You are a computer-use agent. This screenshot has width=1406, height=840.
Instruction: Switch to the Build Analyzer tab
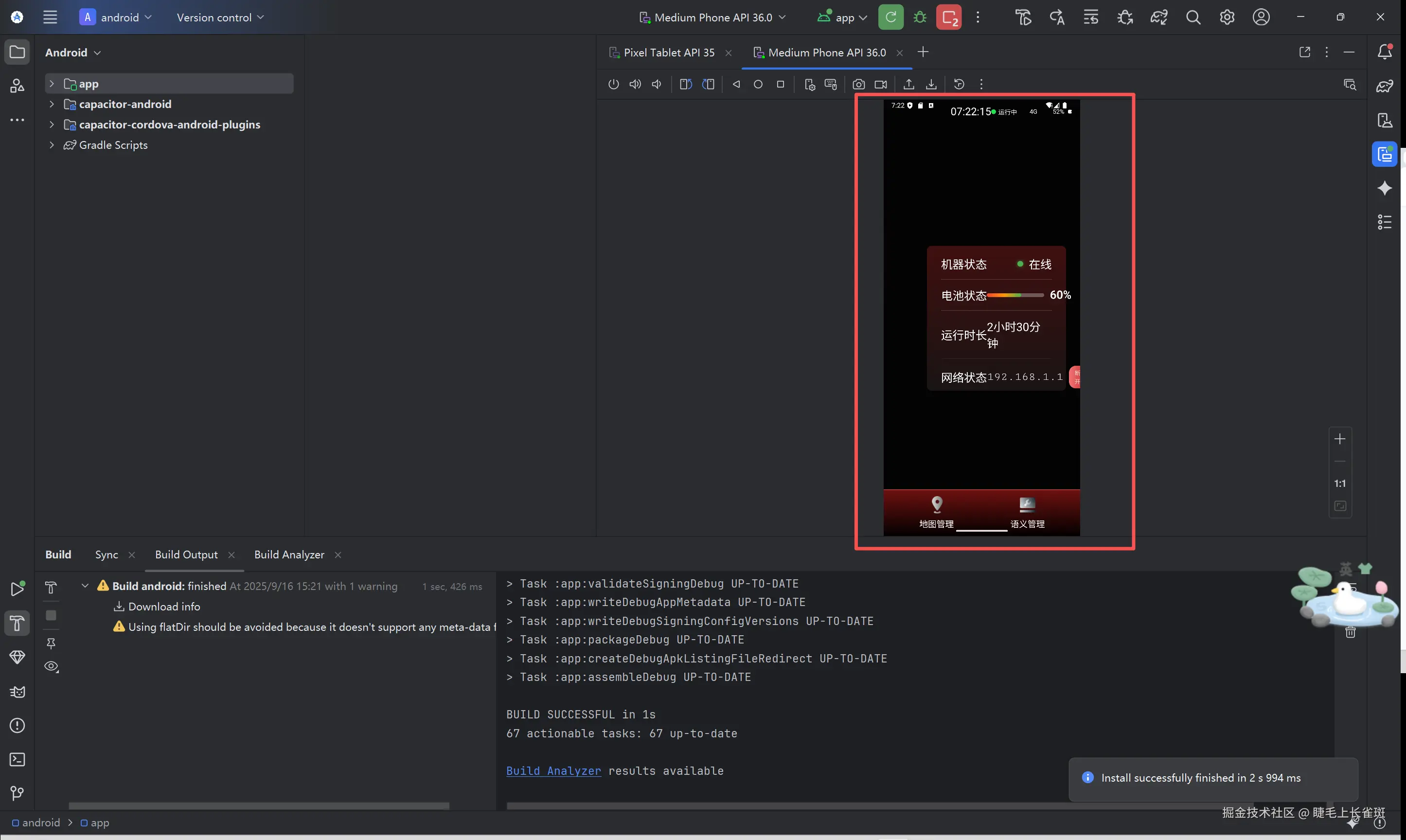coord(289,554)
